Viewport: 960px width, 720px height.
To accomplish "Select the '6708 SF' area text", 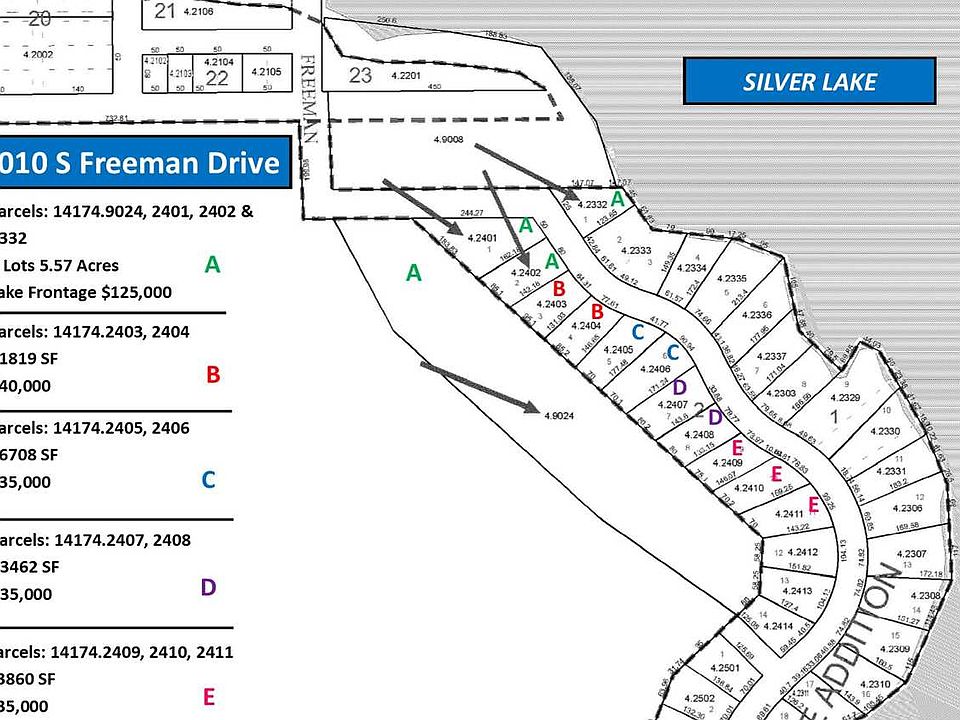I will pos(29,455).
